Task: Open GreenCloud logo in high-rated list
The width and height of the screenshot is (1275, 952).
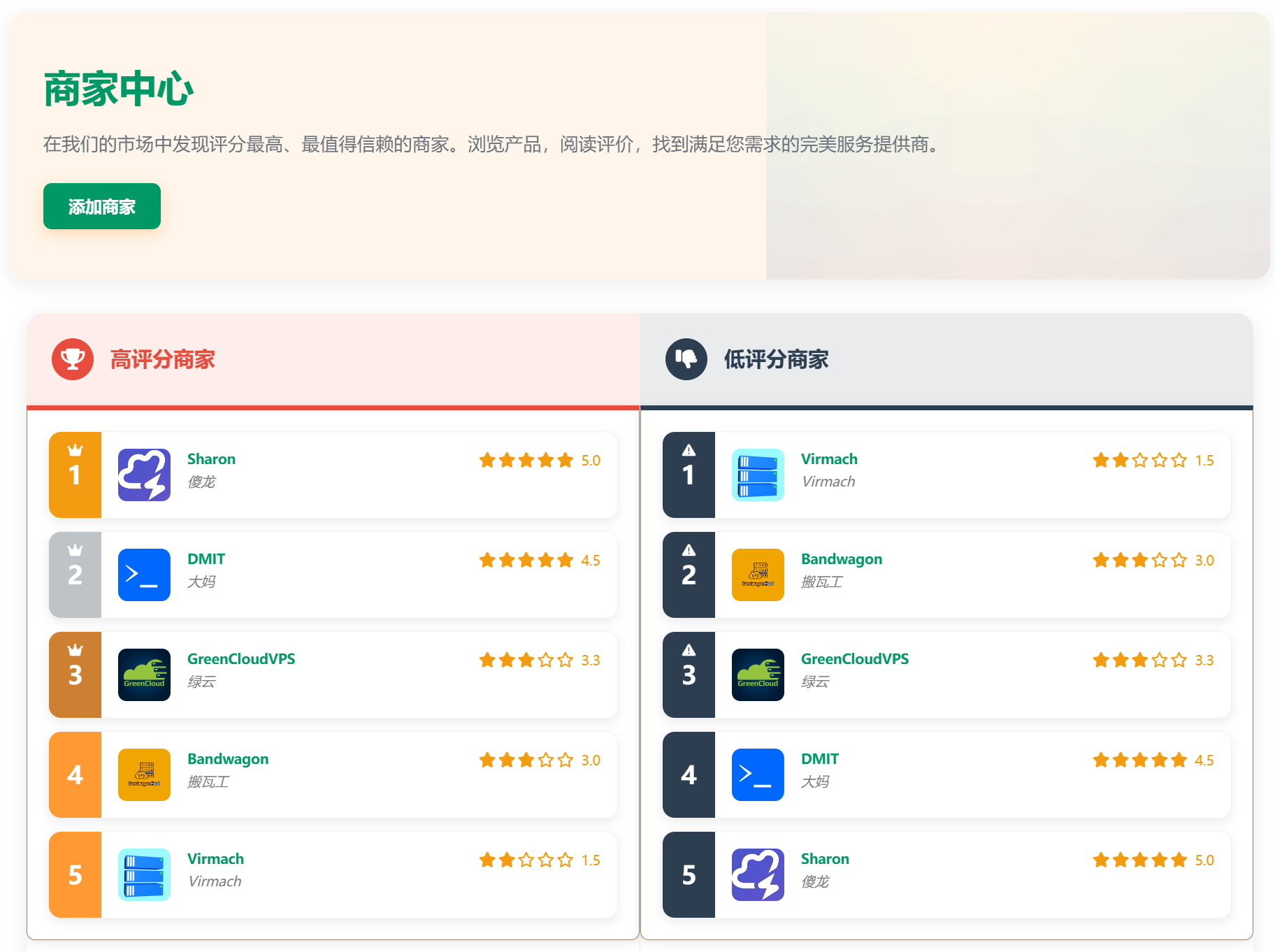Action: point(144,675)
